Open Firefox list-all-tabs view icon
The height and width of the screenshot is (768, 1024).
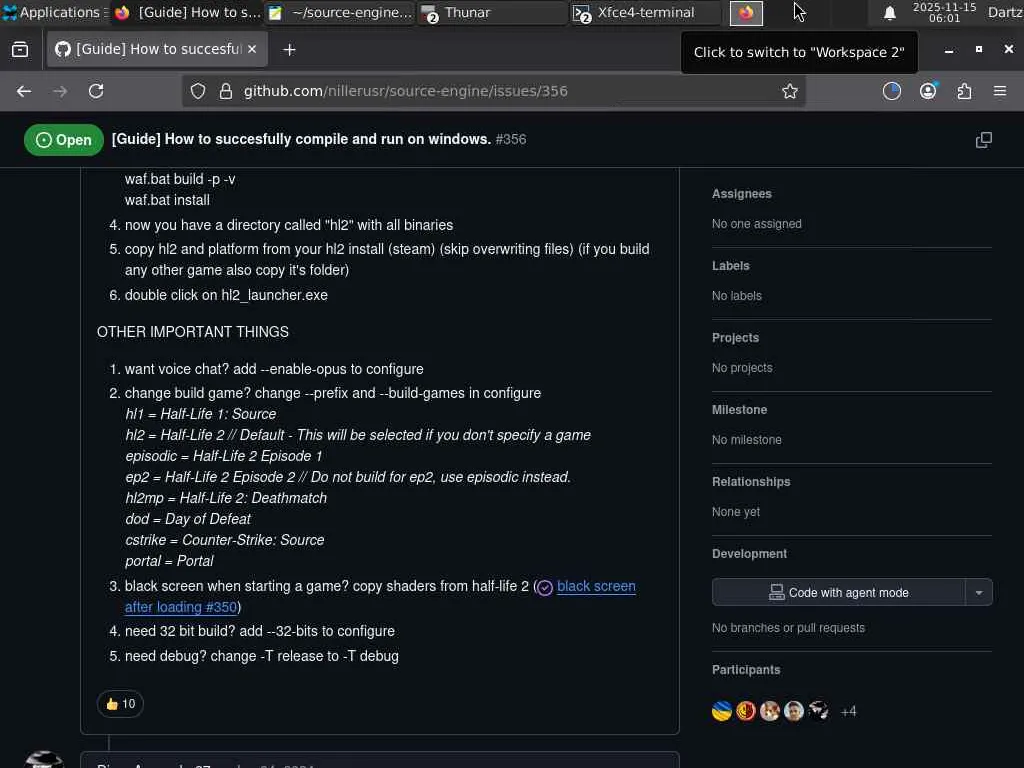(x=20, y=50)
